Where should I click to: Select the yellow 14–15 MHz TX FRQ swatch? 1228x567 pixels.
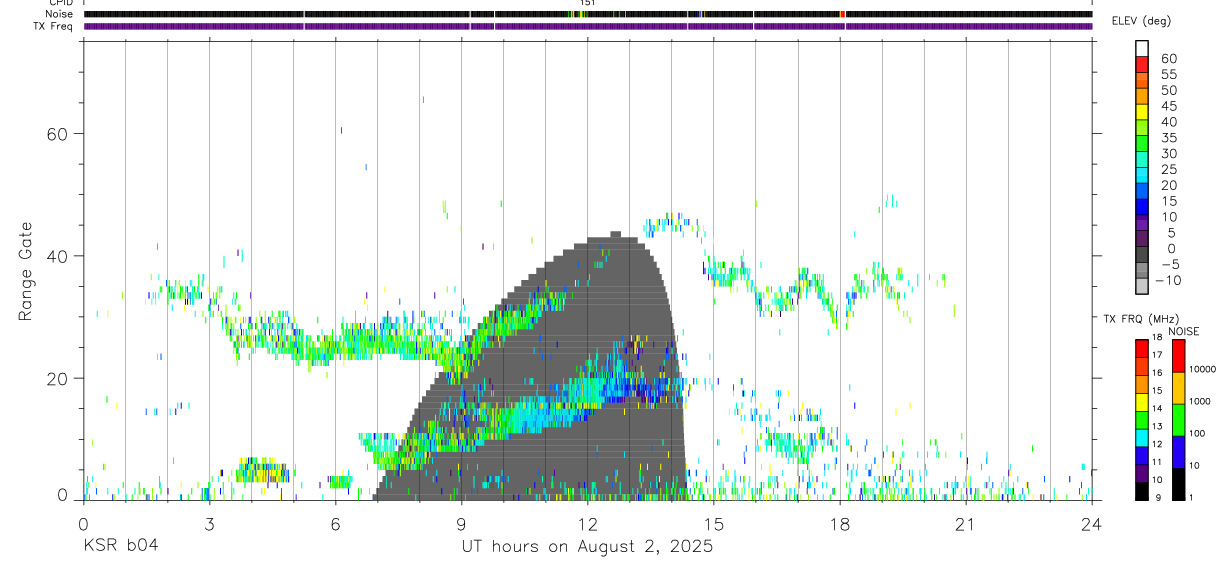(x=1142, y=402)
